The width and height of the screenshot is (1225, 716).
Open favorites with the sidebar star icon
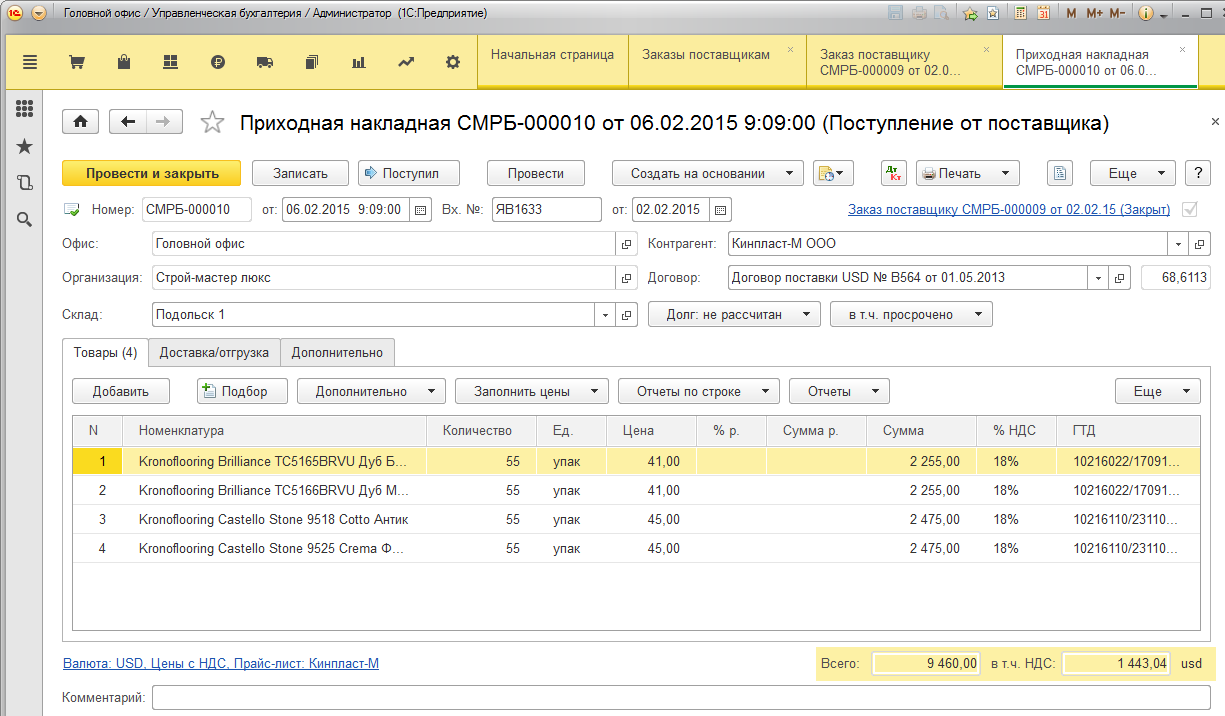25,147
